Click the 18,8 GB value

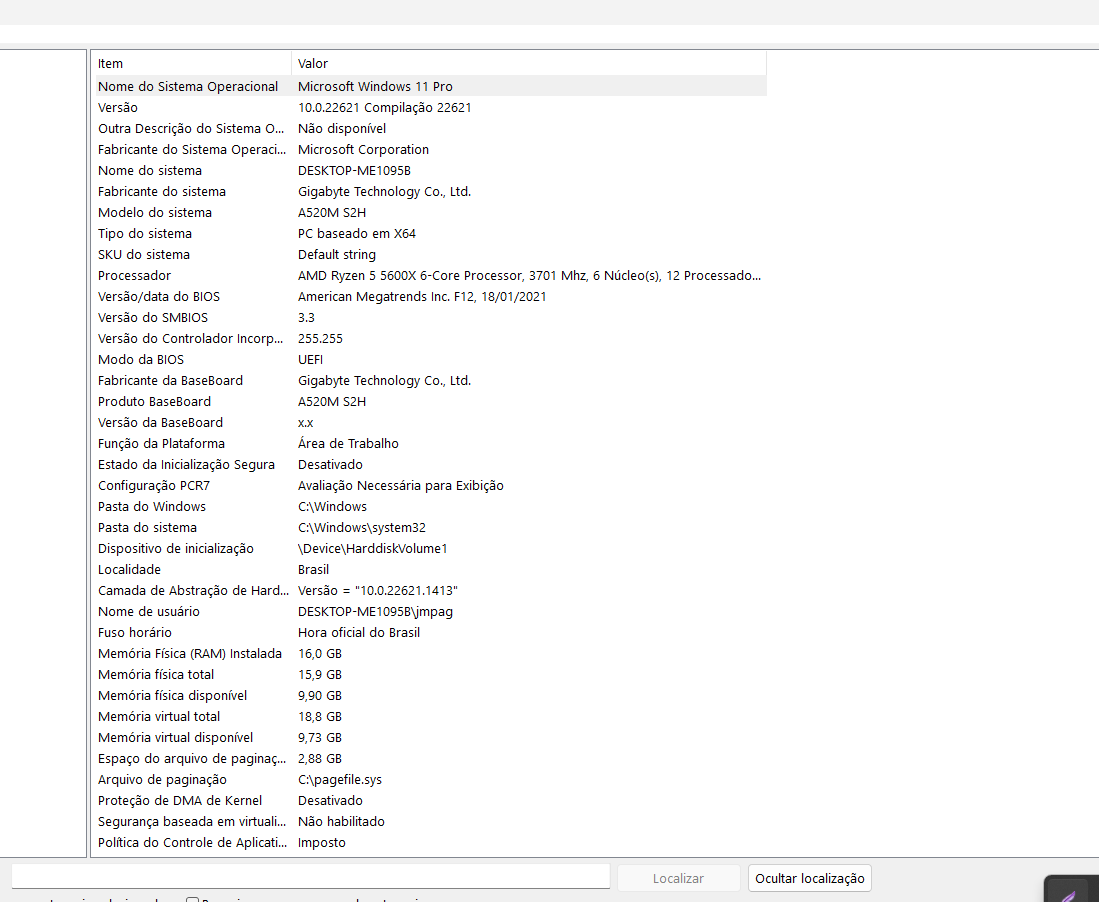[x=320, y=717]
